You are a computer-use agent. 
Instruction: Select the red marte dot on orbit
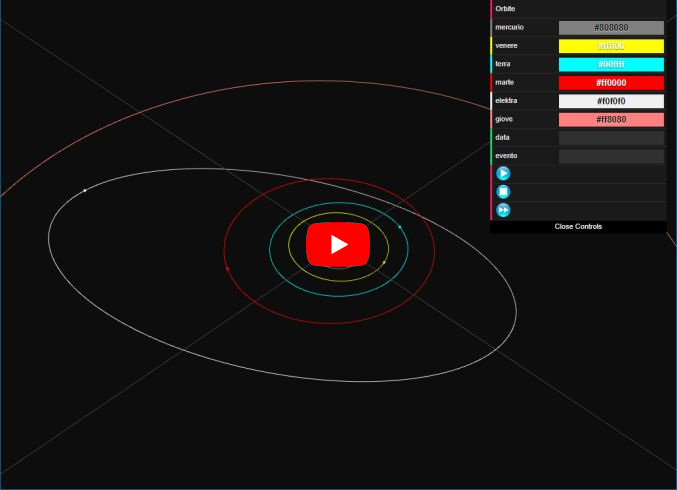pos(228,269)
